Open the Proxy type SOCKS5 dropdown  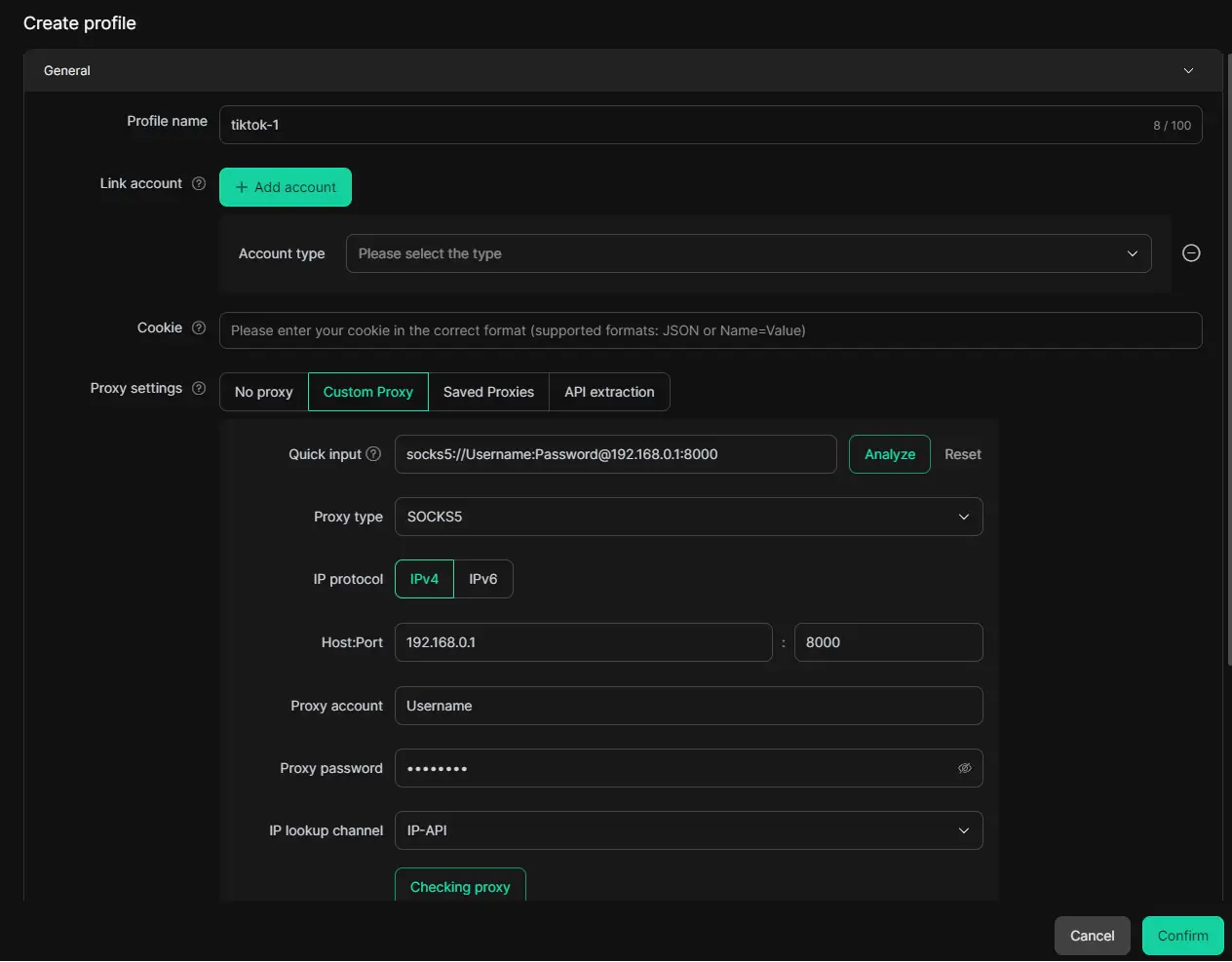(x=688, y=517)
